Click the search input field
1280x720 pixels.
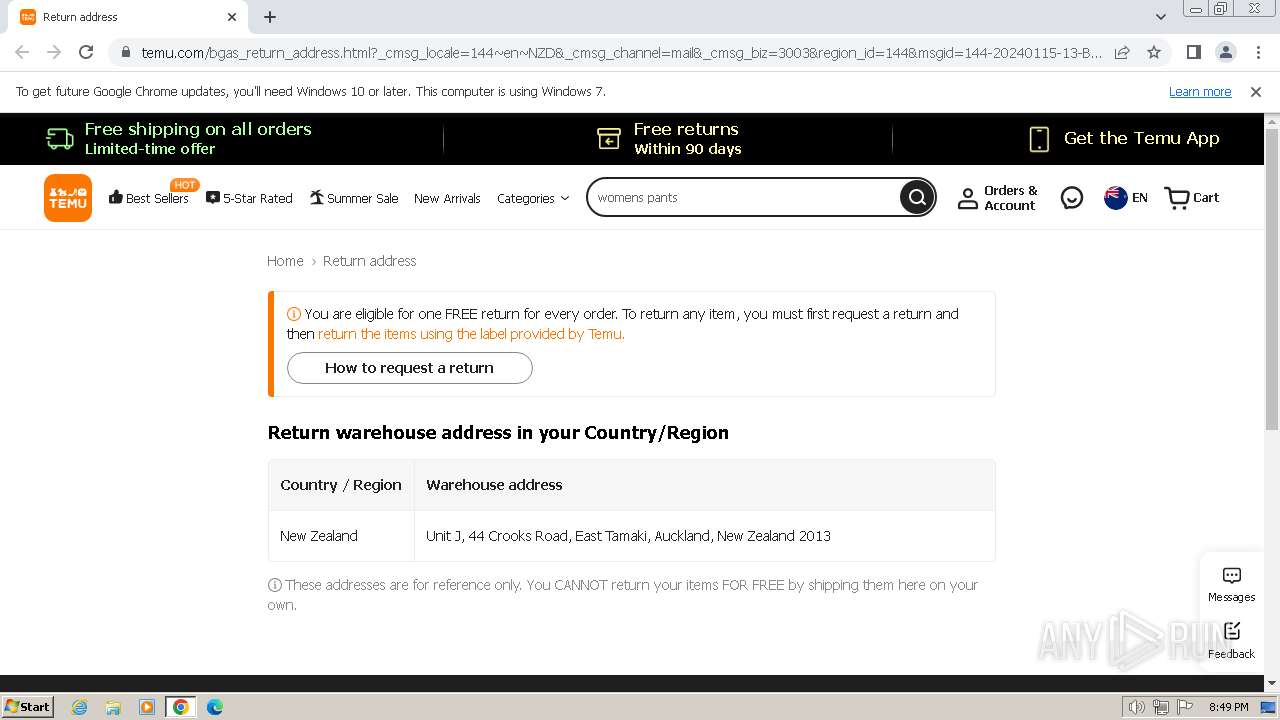745,198
